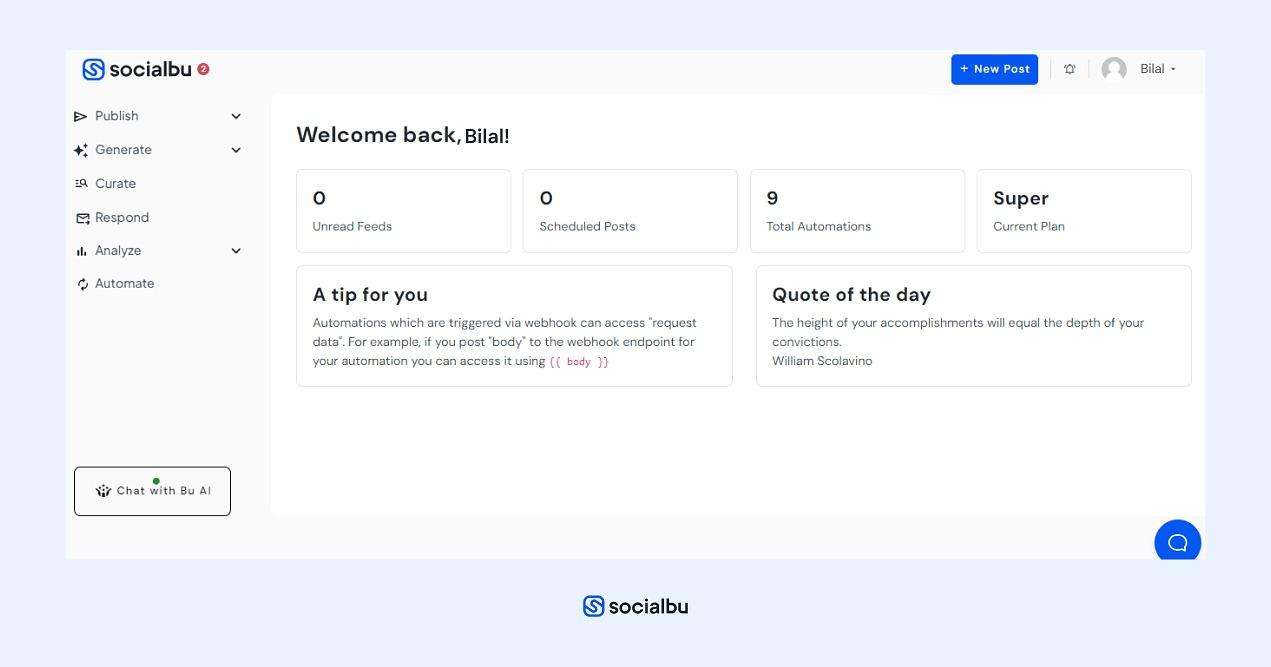Create a post with New Post button

(994, 69)
